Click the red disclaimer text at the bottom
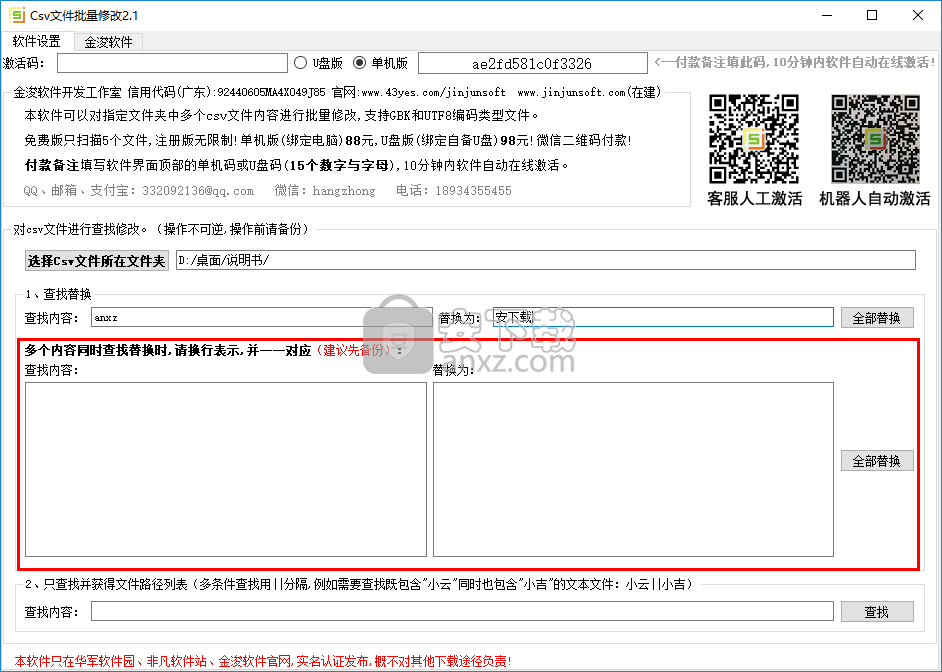The image size is (942, 672). [x=263, y=661]
